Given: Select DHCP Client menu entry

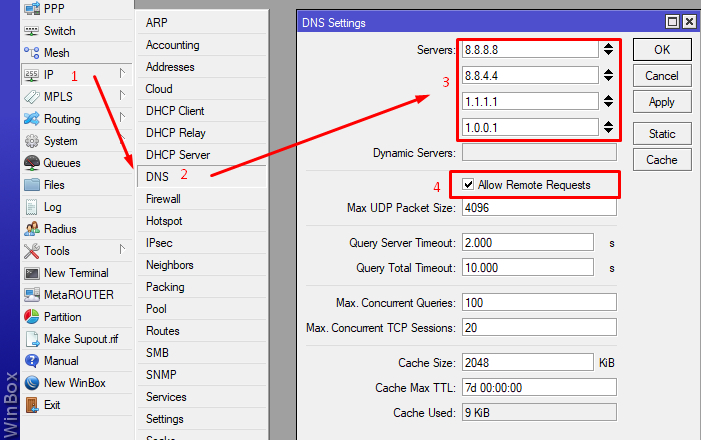Looking at the screenshot, I should click(x=202, y=110).
